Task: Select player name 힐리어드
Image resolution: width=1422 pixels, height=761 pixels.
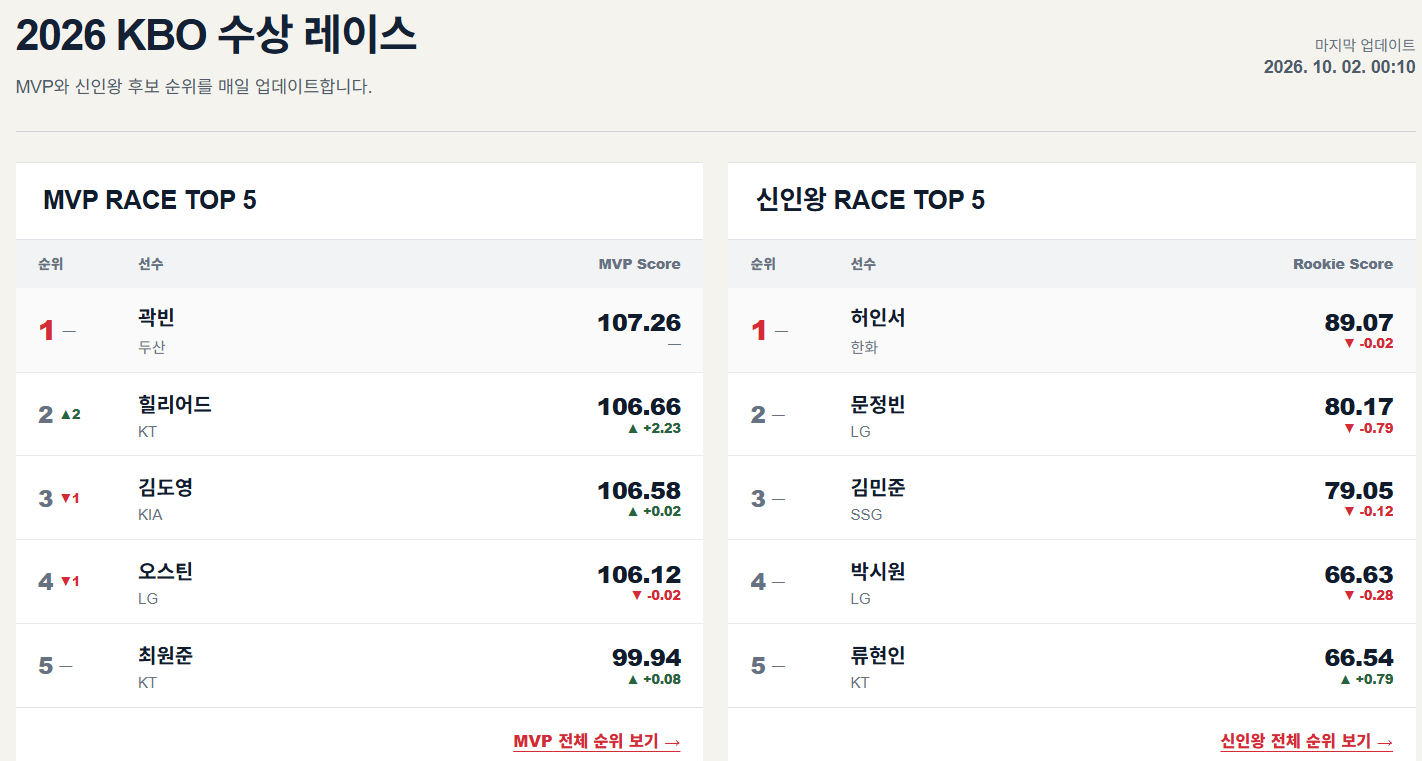Action: point(175,405)
